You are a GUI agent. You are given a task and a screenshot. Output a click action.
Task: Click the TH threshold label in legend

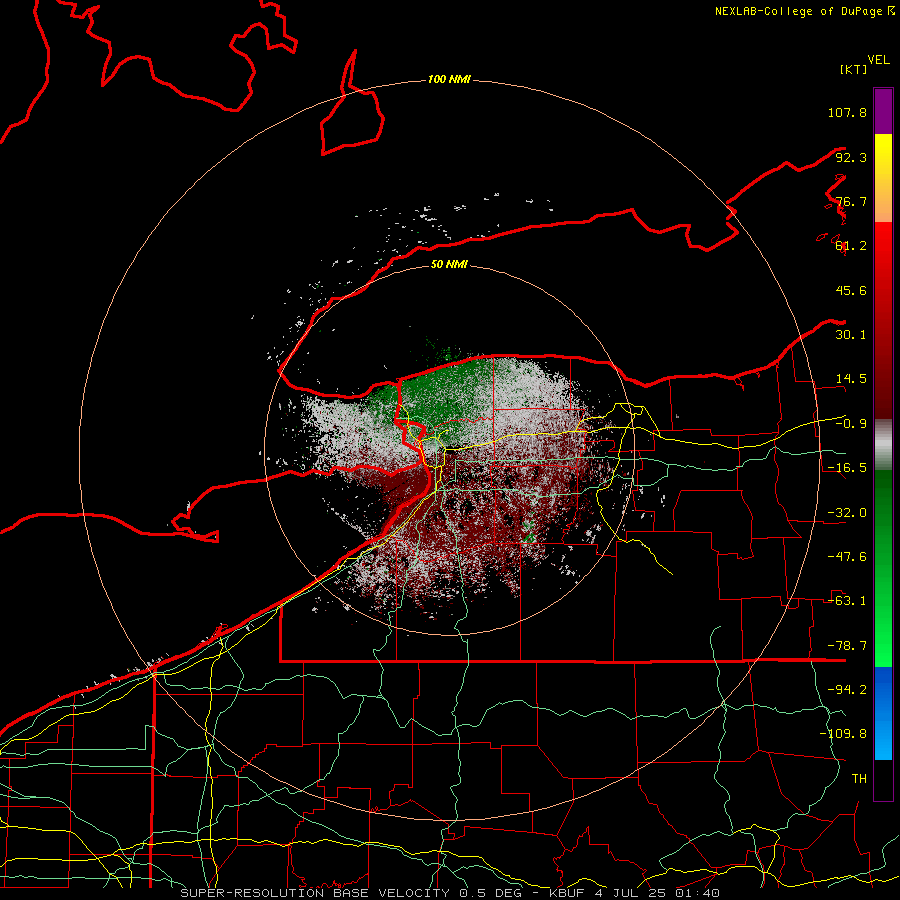click(x=859, y=779)
